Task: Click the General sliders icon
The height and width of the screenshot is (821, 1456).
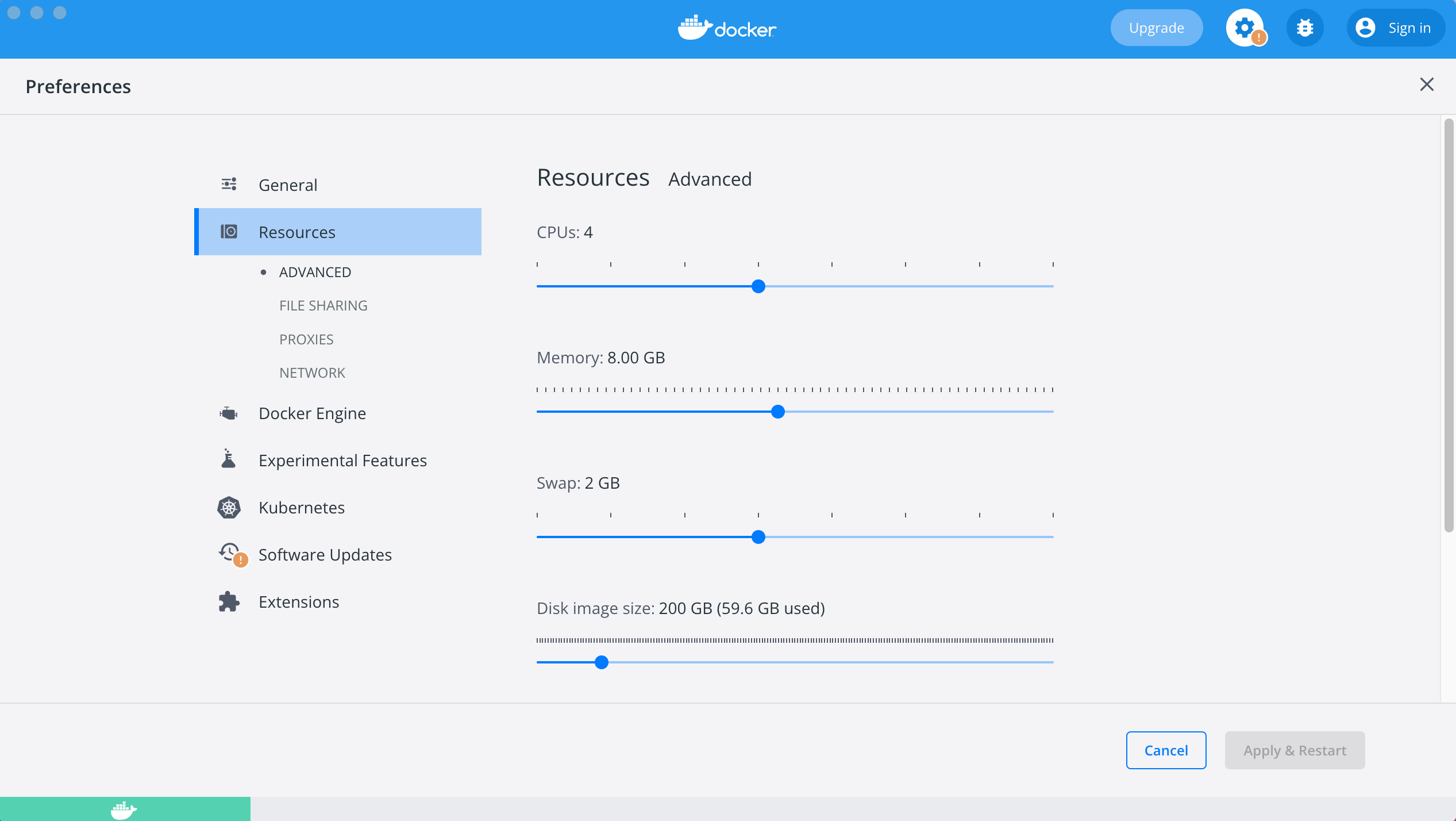Action: (x=229, y=185)
